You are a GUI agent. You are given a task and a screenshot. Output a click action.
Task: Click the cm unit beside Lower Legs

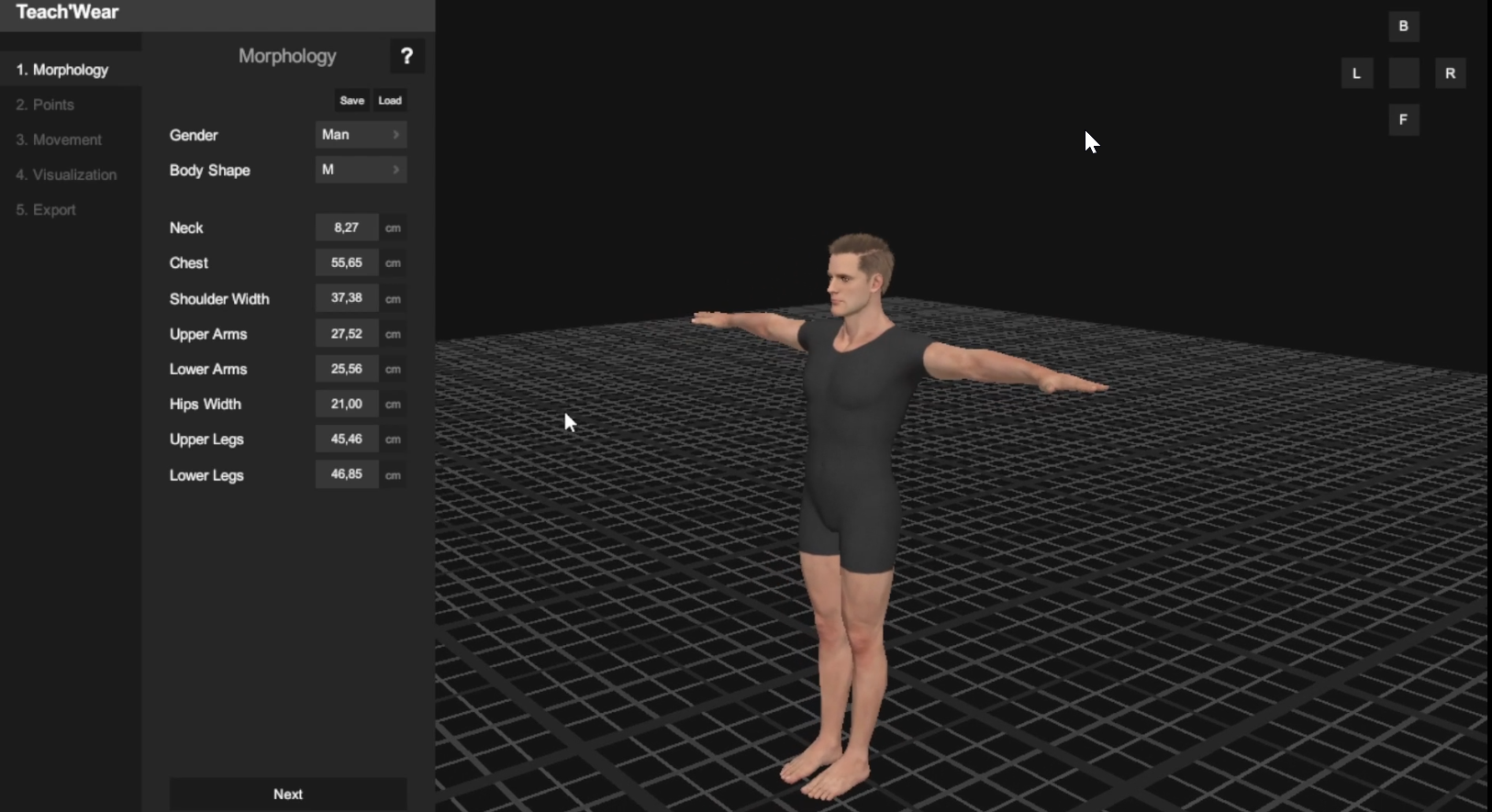tap(393, 475)
